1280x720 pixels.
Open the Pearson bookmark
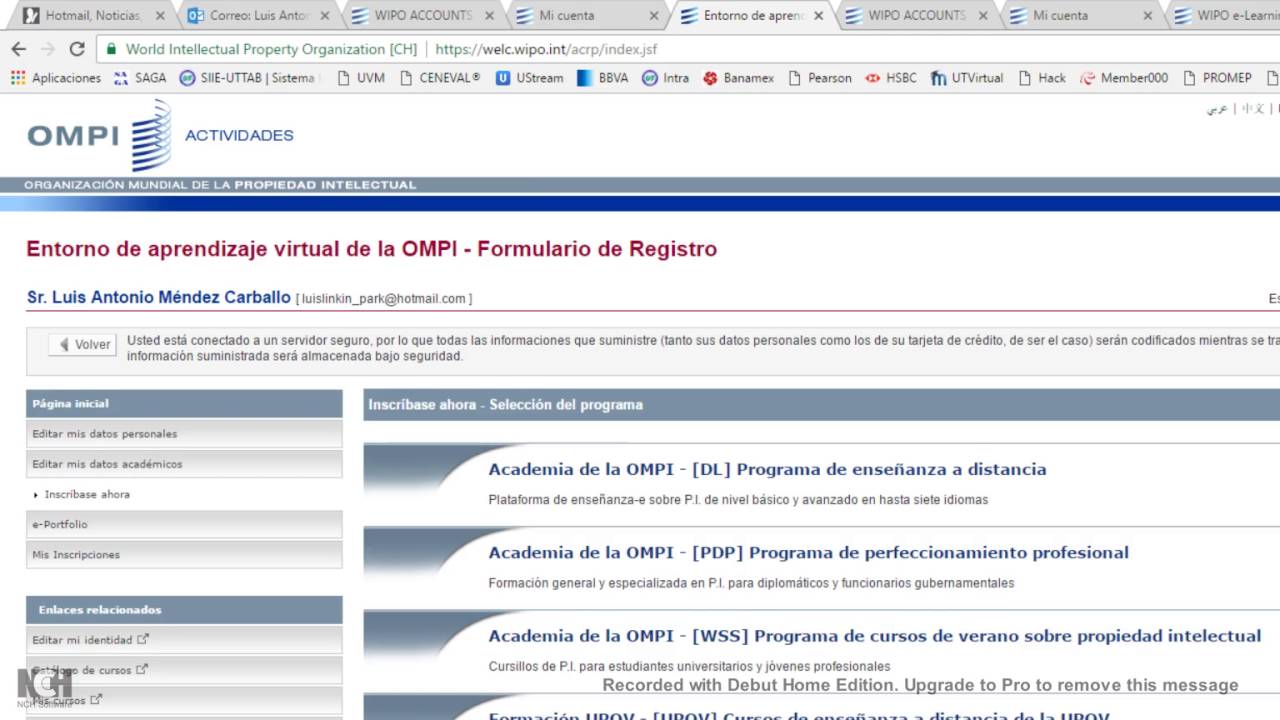click(x=820, y=78)
